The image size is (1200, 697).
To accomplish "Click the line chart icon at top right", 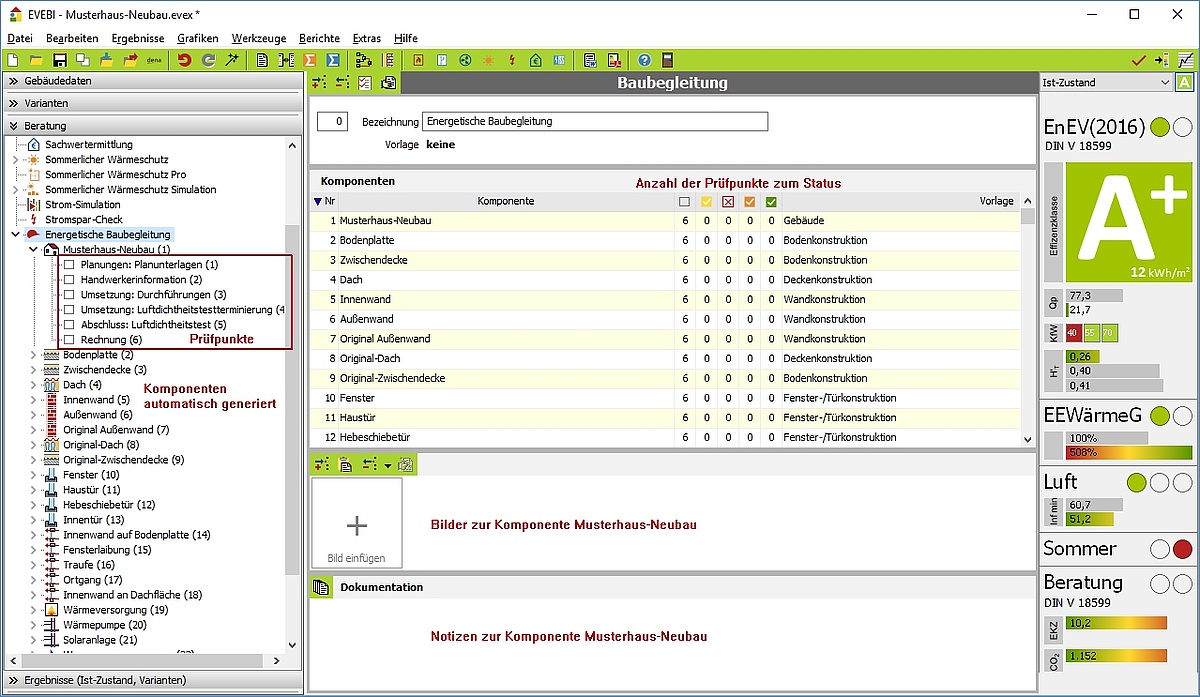I will pyautogui.click(x=1186, y=60).
